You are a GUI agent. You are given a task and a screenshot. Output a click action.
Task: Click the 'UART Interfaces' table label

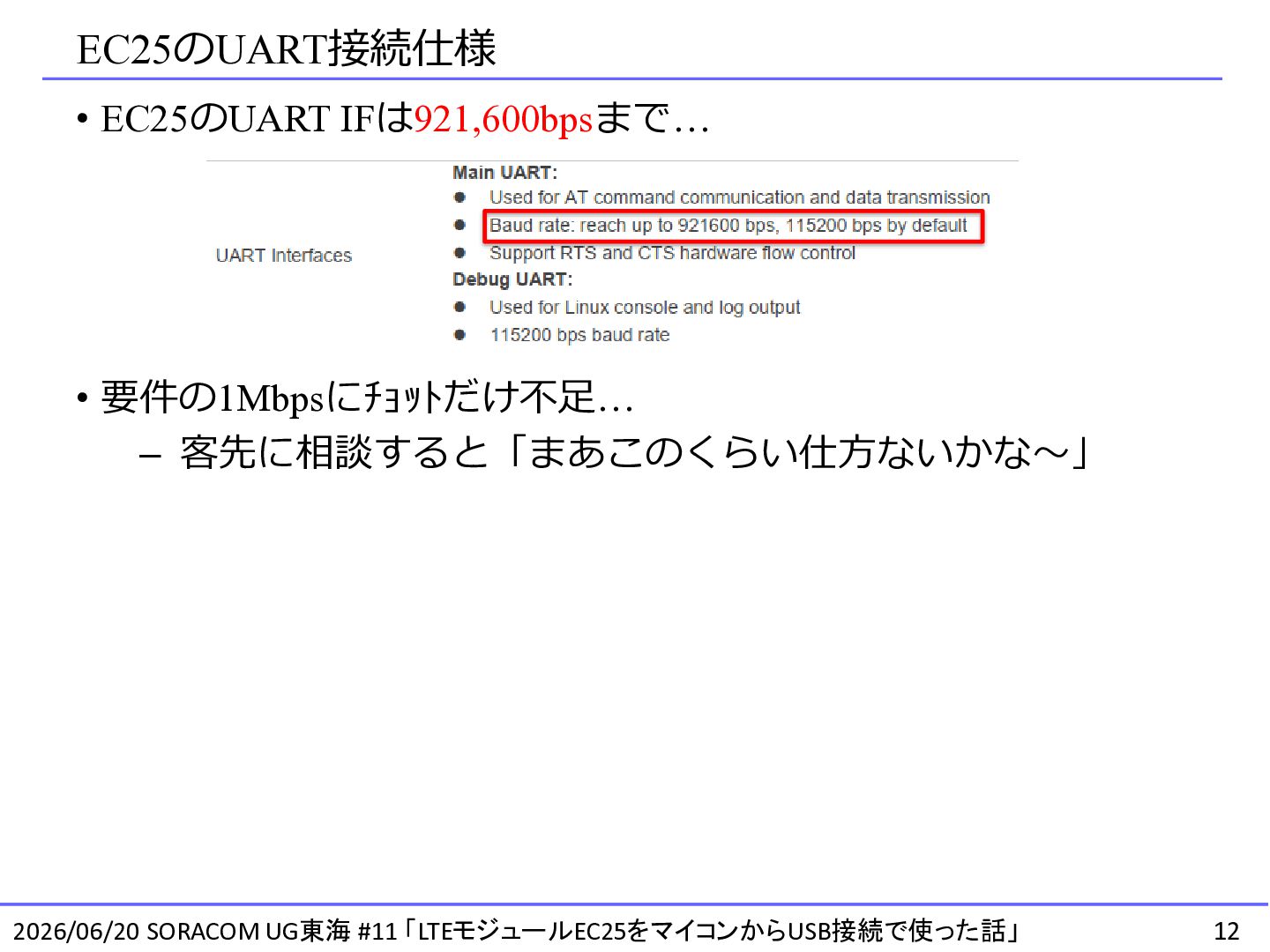pyautogui.click(x=284, y=256)
